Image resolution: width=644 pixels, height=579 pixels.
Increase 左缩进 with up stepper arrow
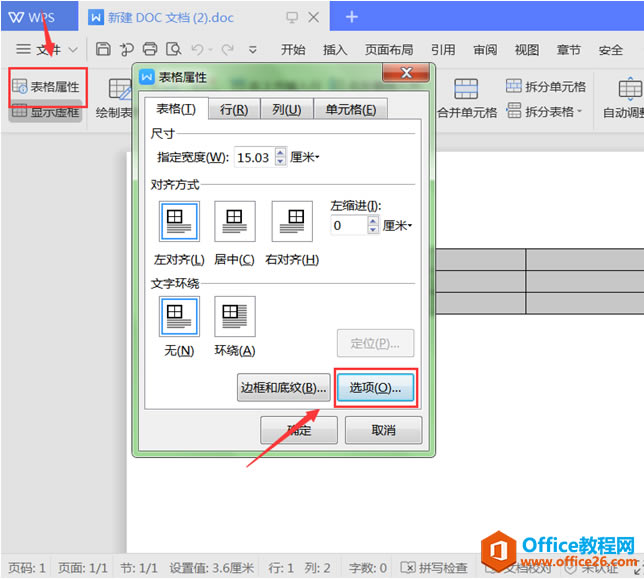pos(373,221)
